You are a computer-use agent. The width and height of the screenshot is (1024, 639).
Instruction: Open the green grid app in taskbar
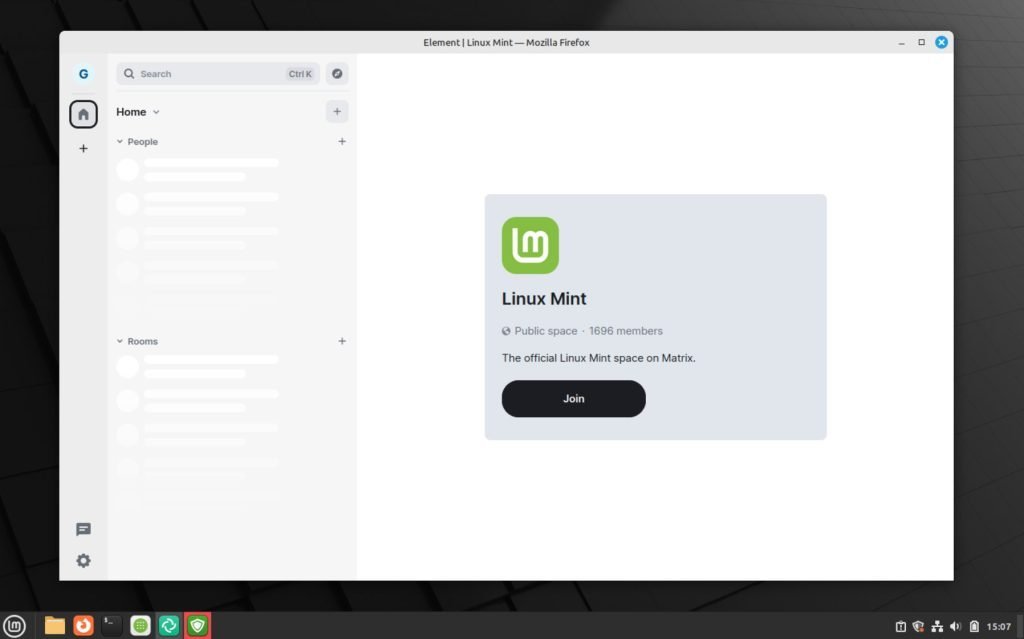(x=140, y=626)
